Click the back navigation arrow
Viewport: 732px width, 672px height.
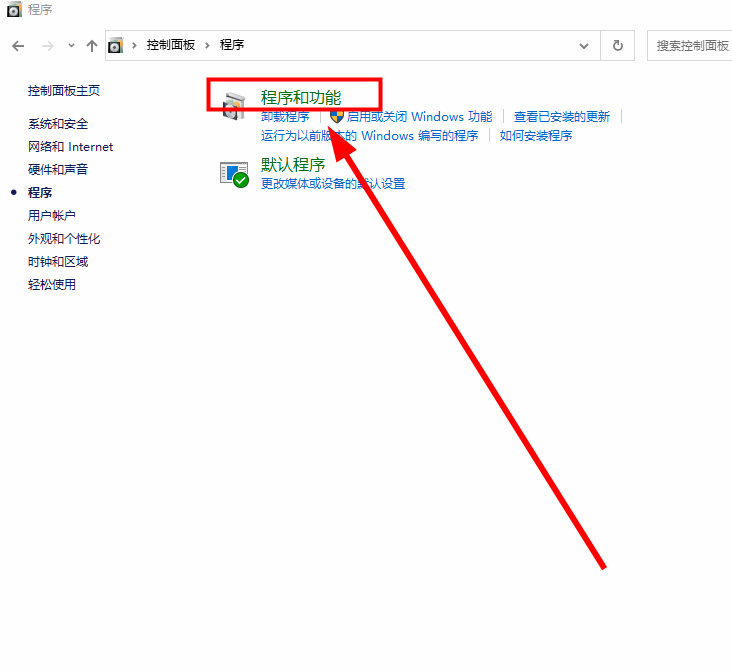tap(18, 46)
